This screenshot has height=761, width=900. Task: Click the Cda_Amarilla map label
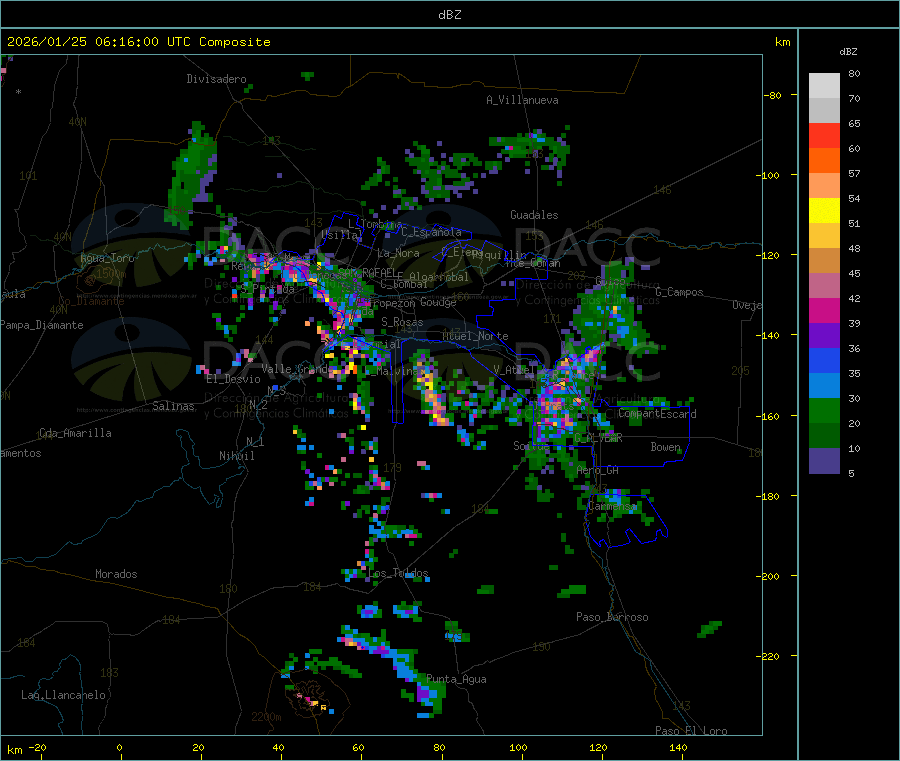click(75, 433)
